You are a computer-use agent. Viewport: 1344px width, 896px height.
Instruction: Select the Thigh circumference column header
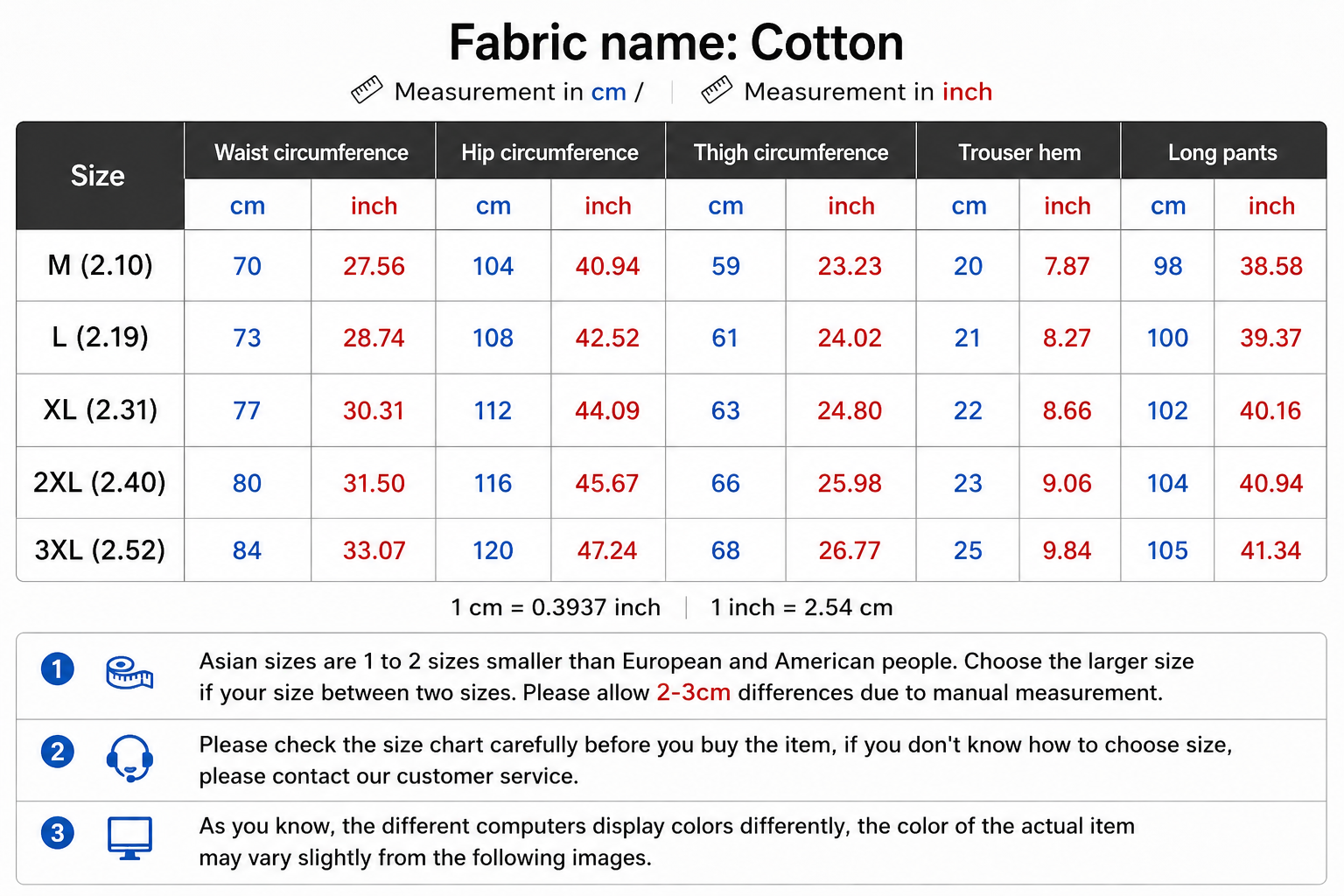[791, 152]
